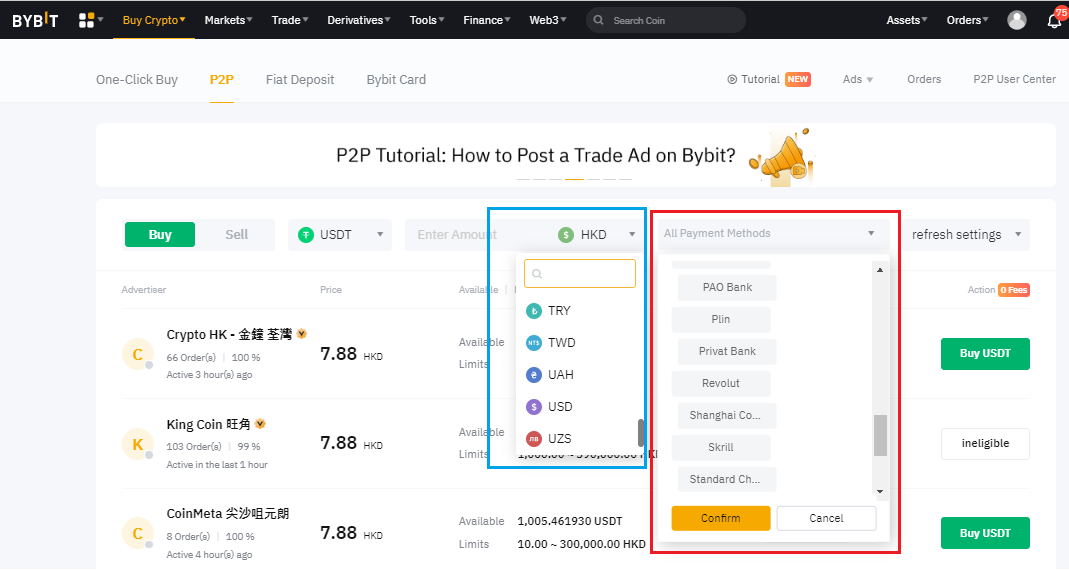Screen dimensions: 1069x571
Task: Select PAO Bank payment method
Action: (727, 288)
